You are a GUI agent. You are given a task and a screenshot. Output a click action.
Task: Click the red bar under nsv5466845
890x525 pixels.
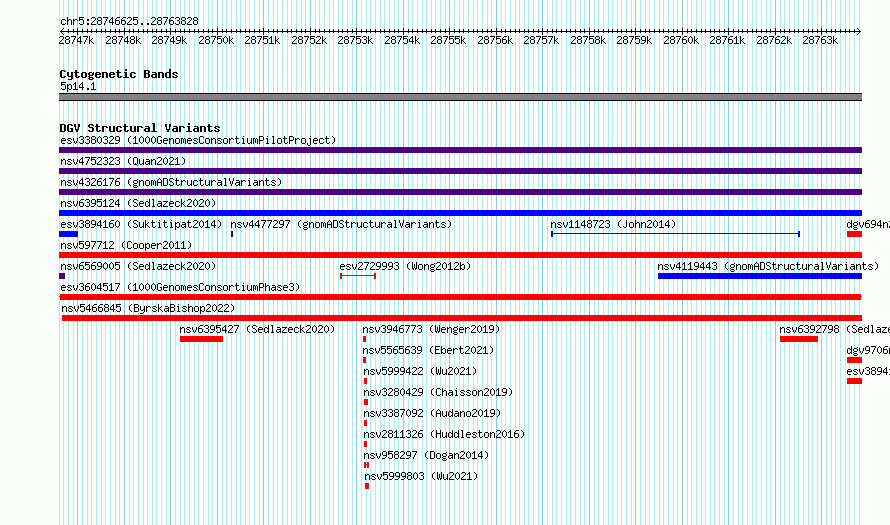[x=462, y=318]
